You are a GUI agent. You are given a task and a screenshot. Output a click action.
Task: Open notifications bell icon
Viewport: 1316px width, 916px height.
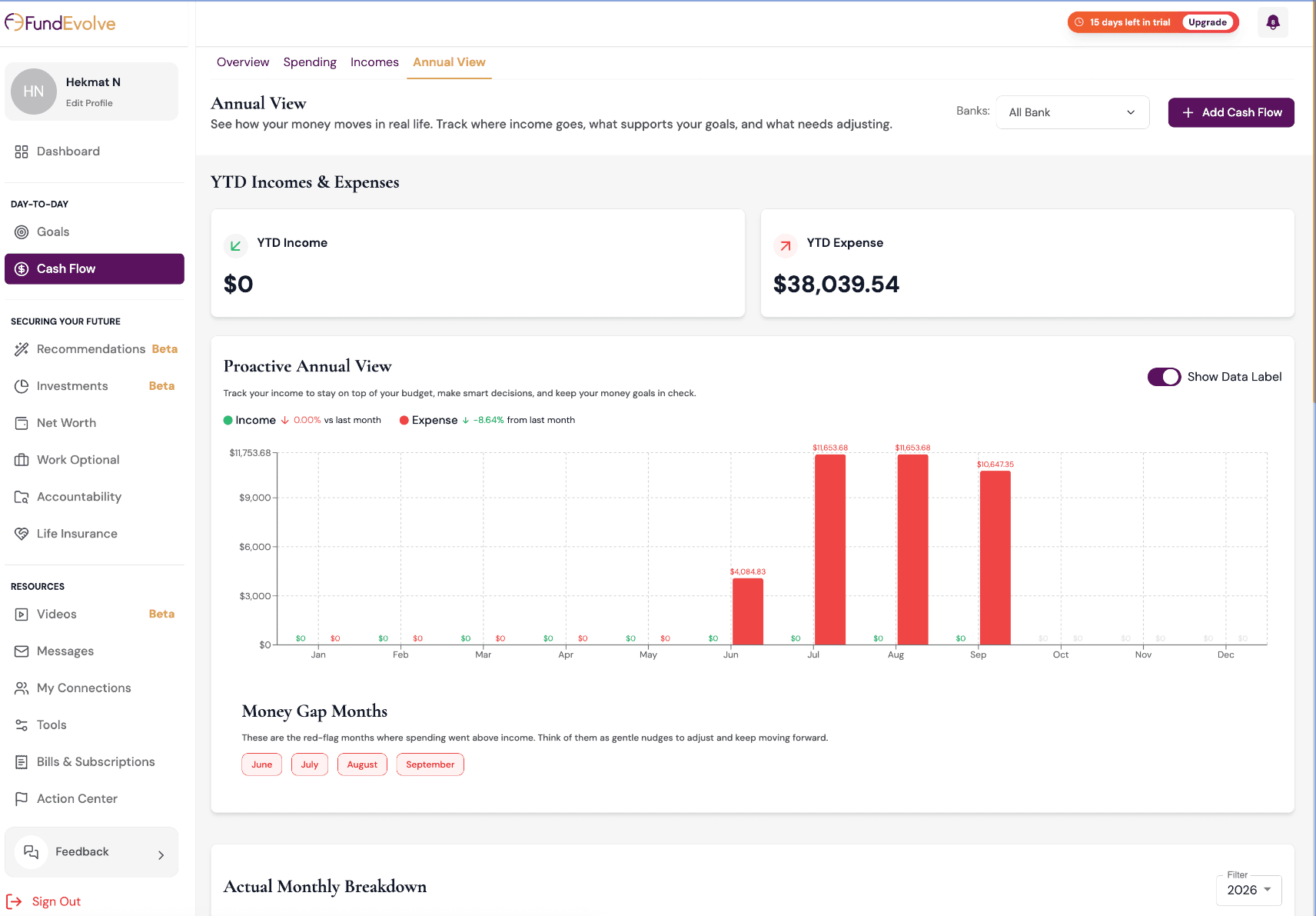click(x=1273, y=22)
